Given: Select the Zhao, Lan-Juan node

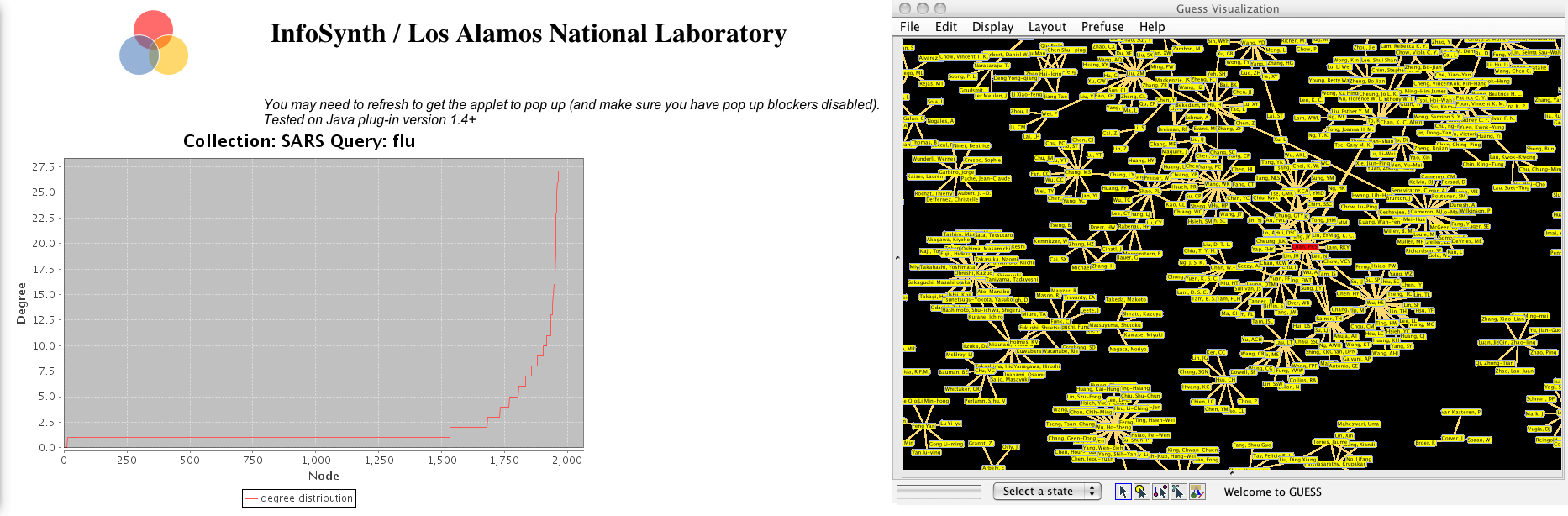Looking at the screenshot, I should [1514, 371].
